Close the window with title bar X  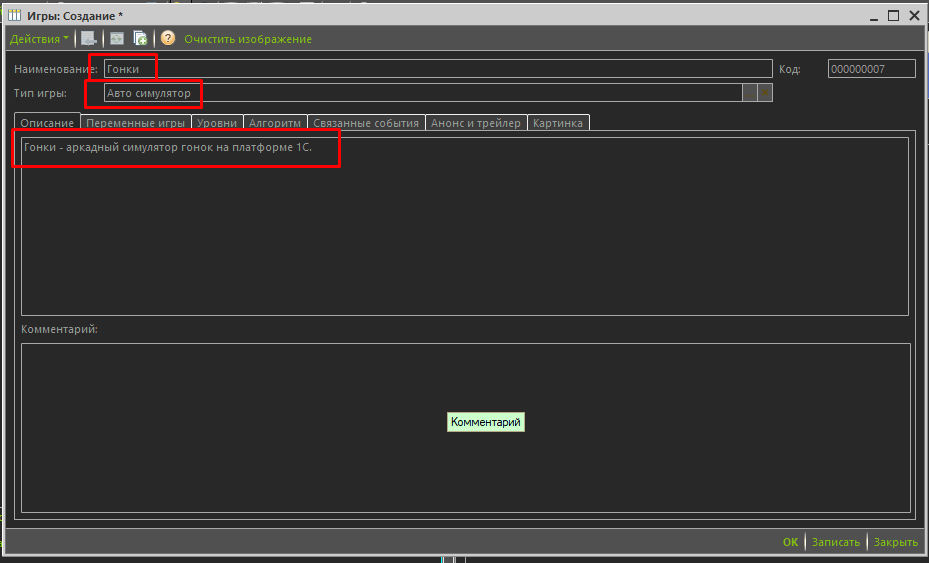coord(914,15)
